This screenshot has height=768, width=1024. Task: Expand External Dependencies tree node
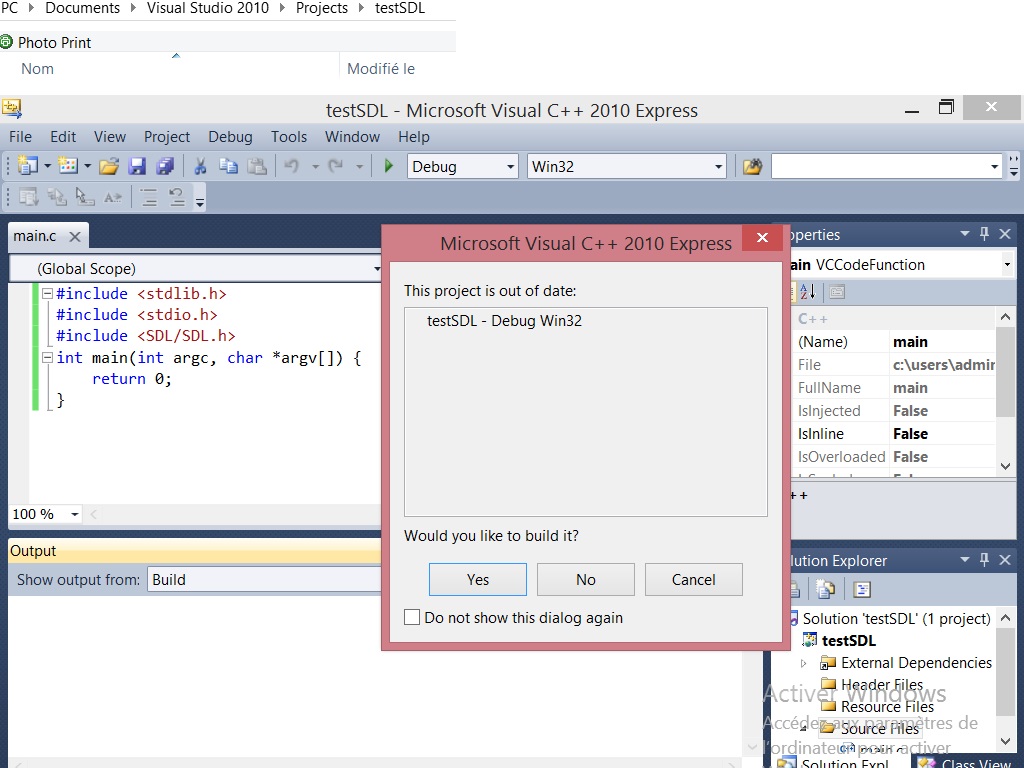(x=803, y=663)
